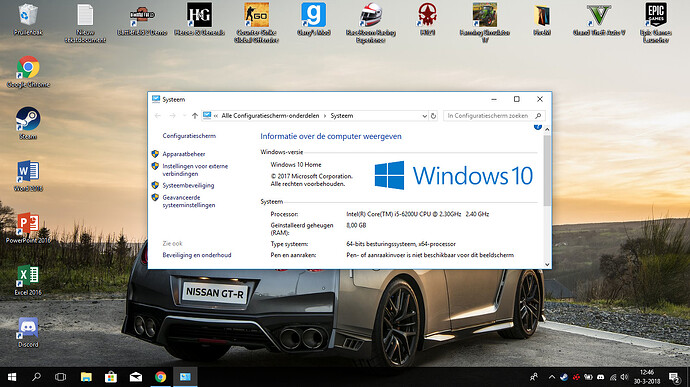Click the red tray icon next to Steam
This screenshot has width=690, height=387.
click(576, 377)
